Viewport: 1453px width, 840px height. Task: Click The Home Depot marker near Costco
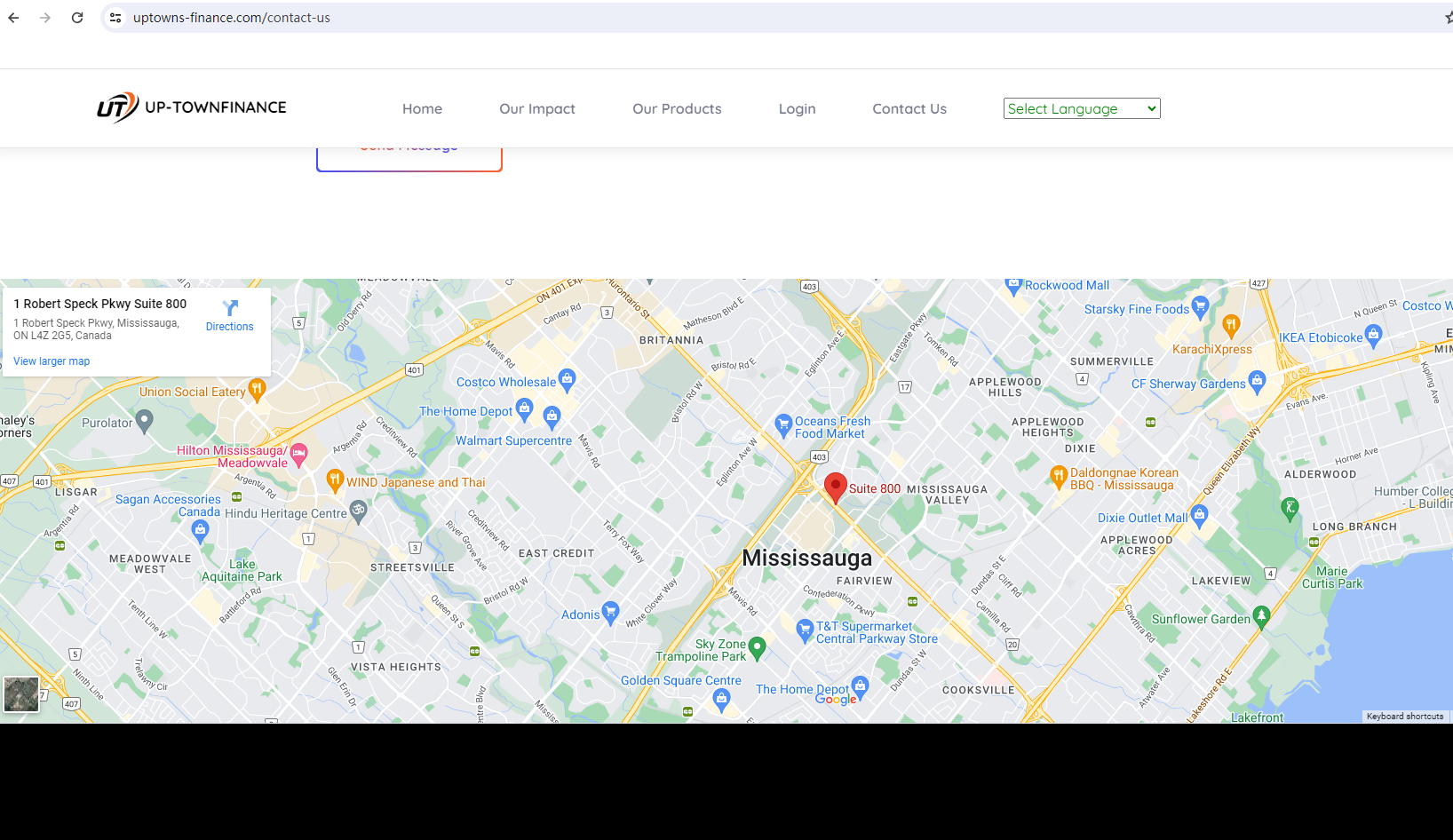(x=524, y=409)
